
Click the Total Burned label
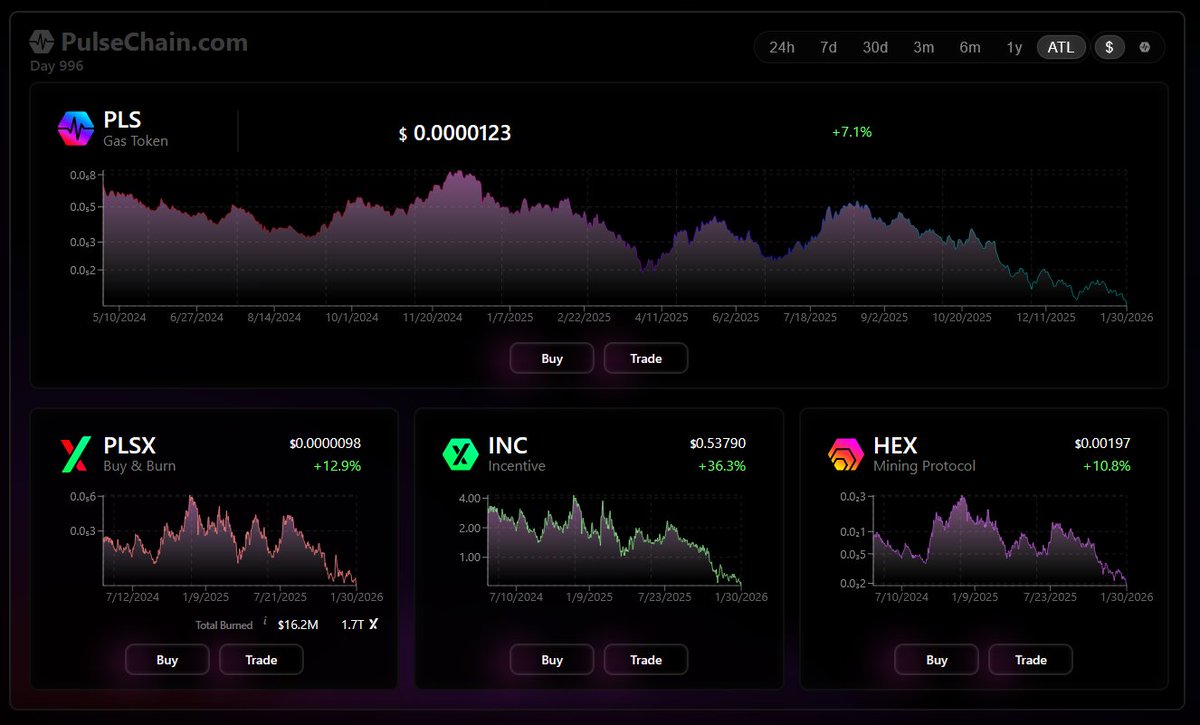pos(224,625)
